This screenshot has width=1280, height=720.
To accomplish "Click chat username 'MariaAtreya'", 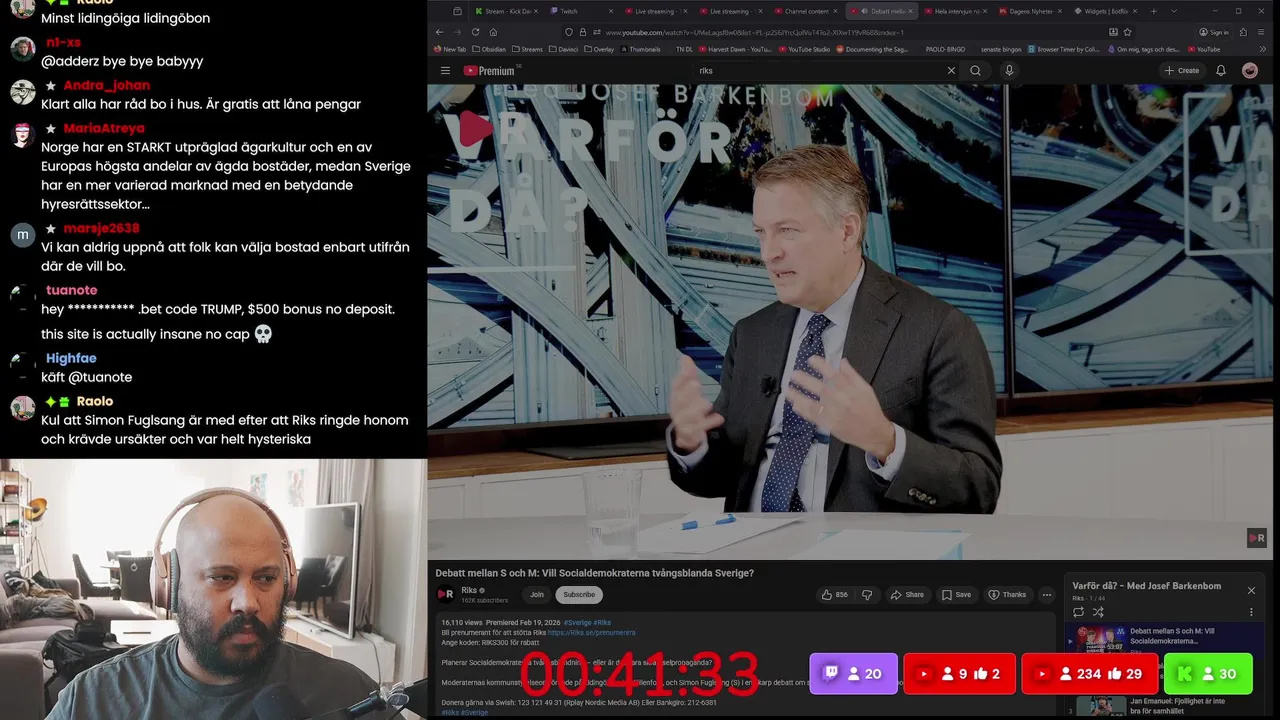I will 104,128.
